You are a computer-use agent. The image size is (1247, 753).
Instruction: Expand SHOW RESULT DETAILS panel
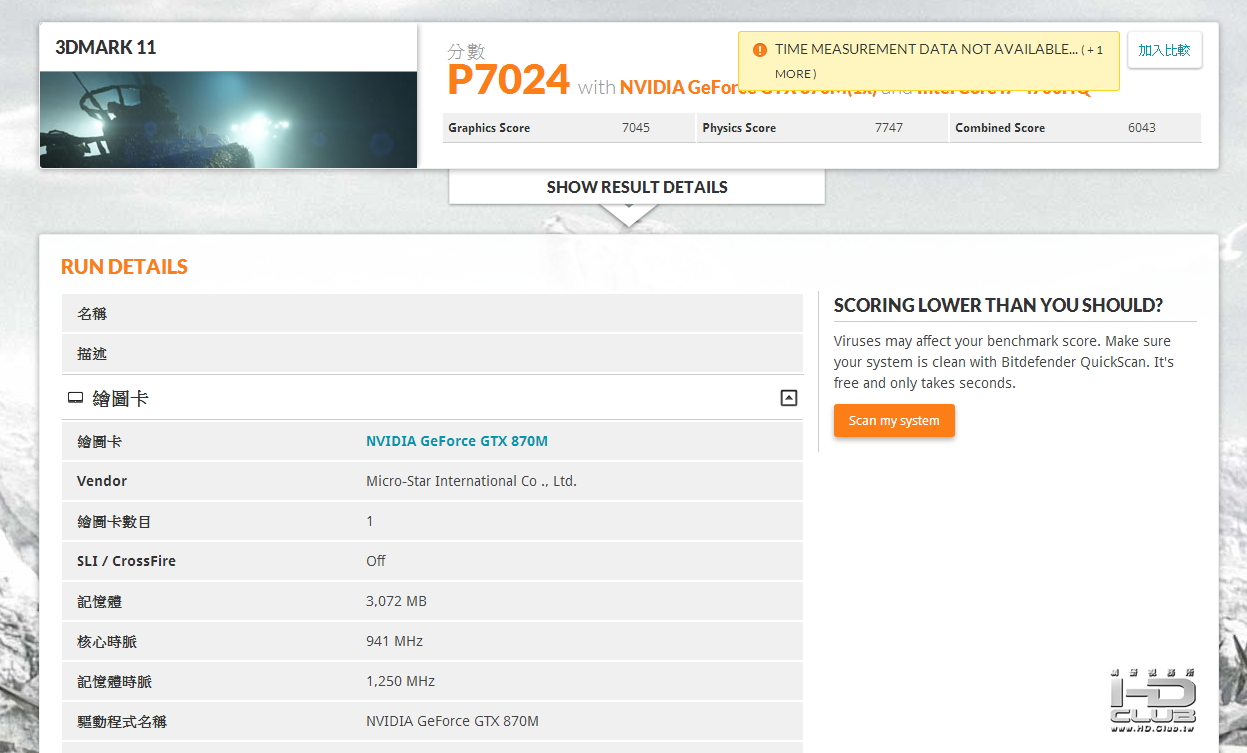coord(637,187)
